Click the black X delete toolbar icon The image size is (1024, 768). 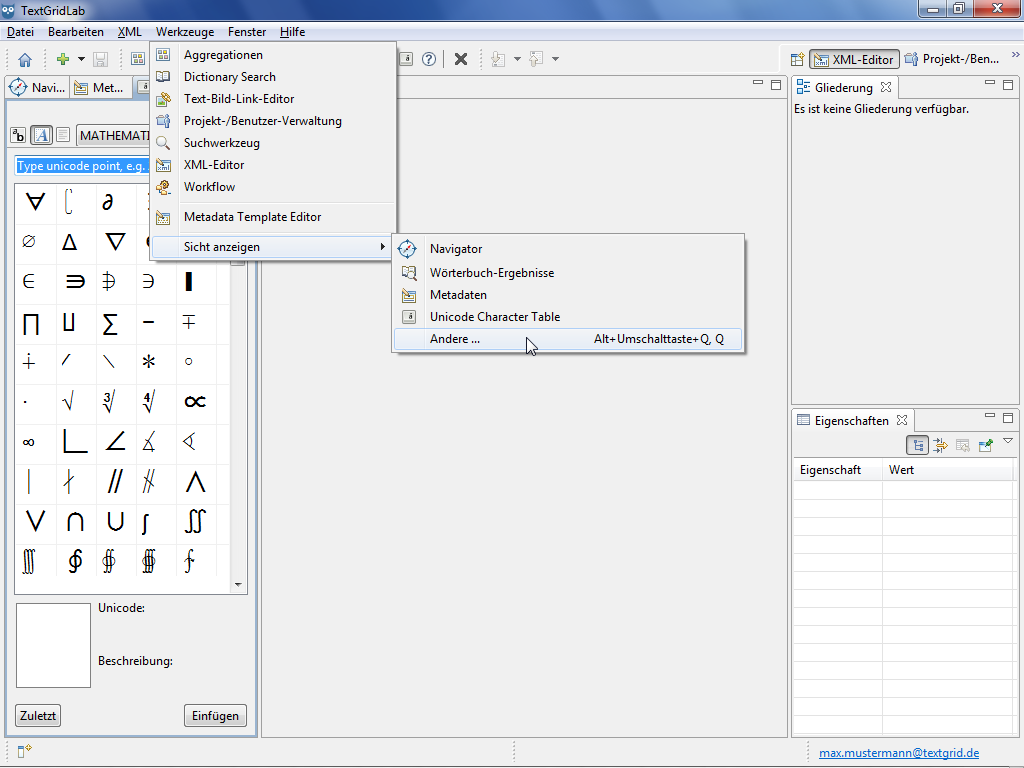point(461,59)
